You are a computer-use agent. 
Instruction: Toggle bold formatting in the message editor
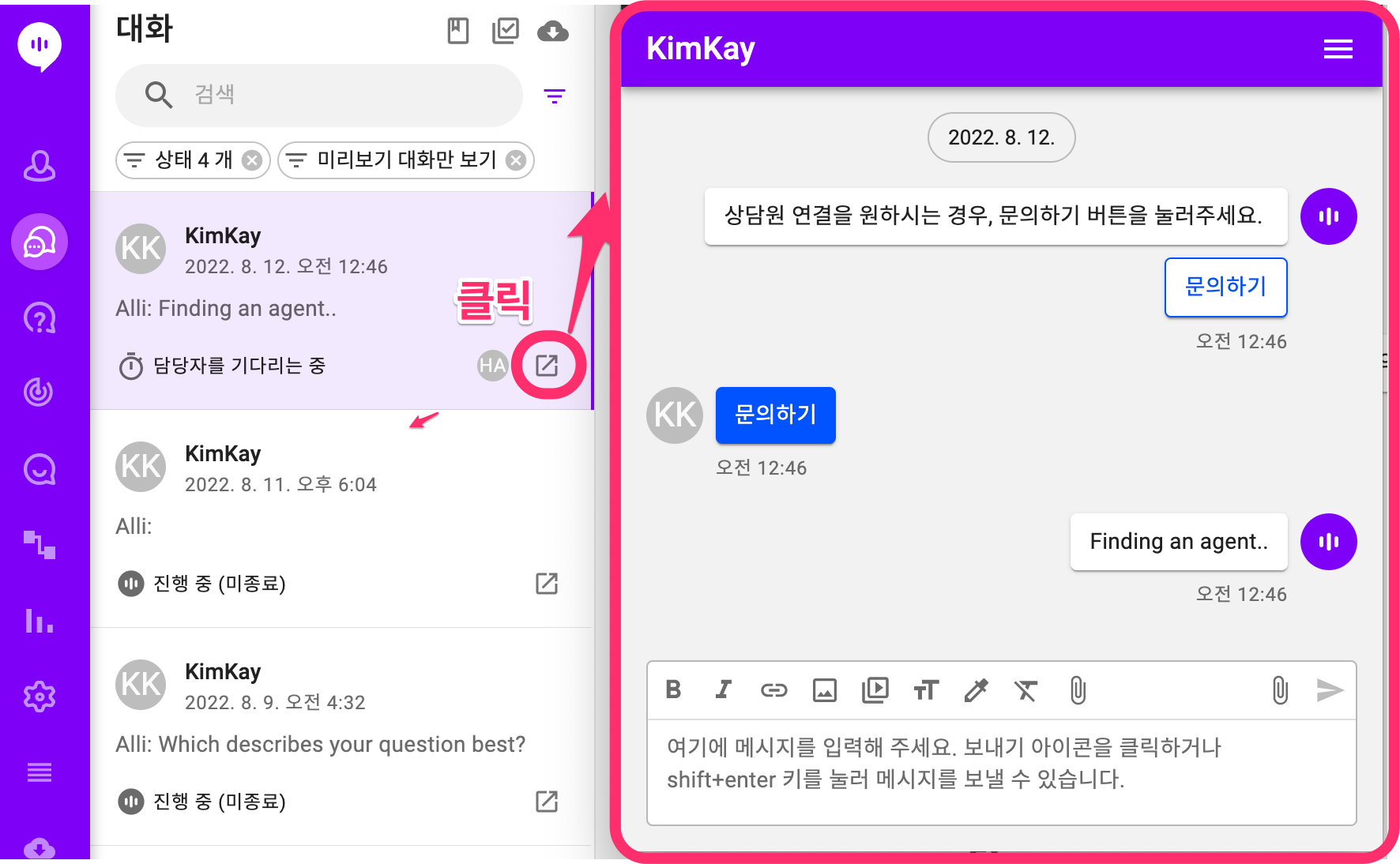pyautogui.click(x=673, y=689)
